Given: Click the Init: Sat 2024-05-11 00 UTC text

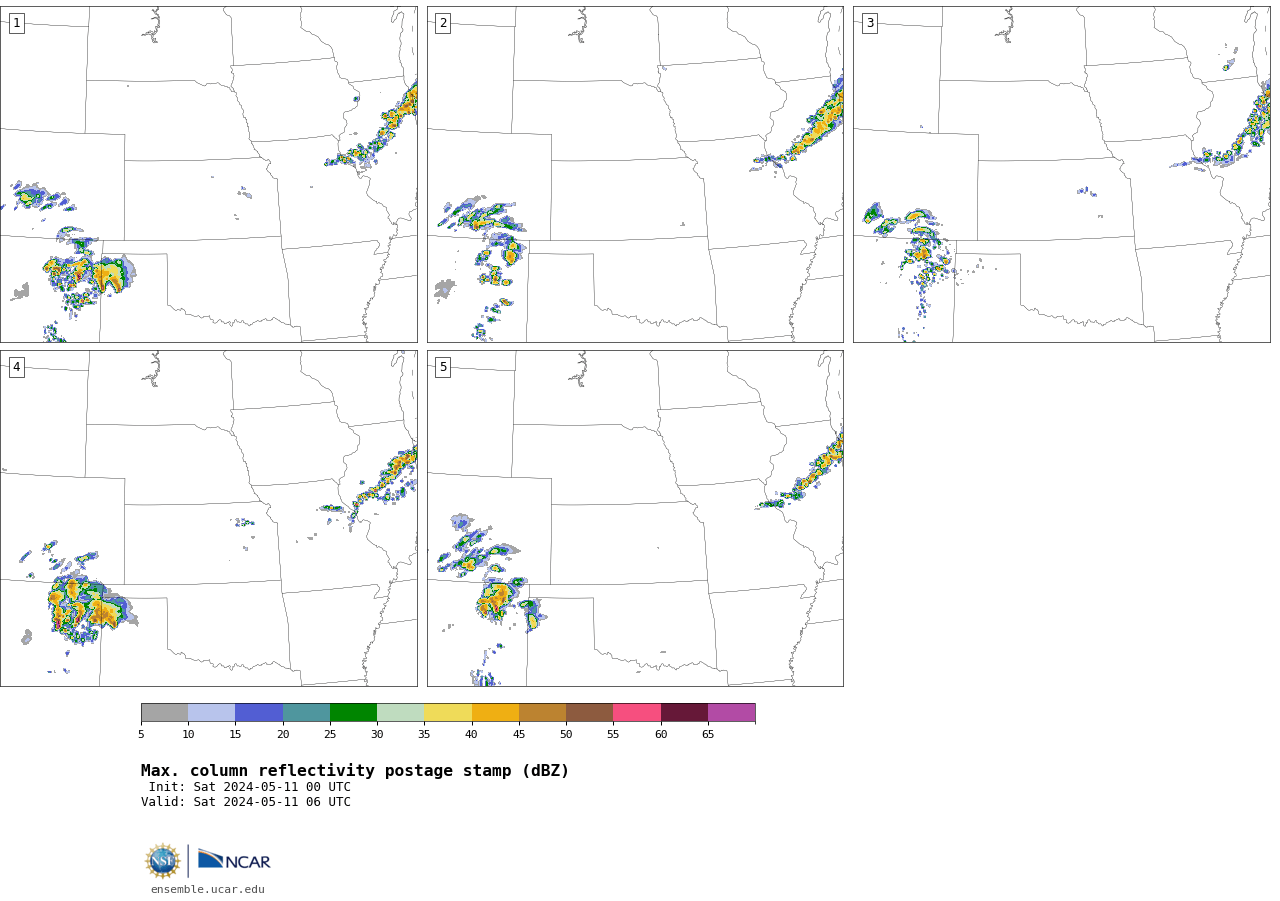Looking at the screenshot, I should tap(250, 787).
